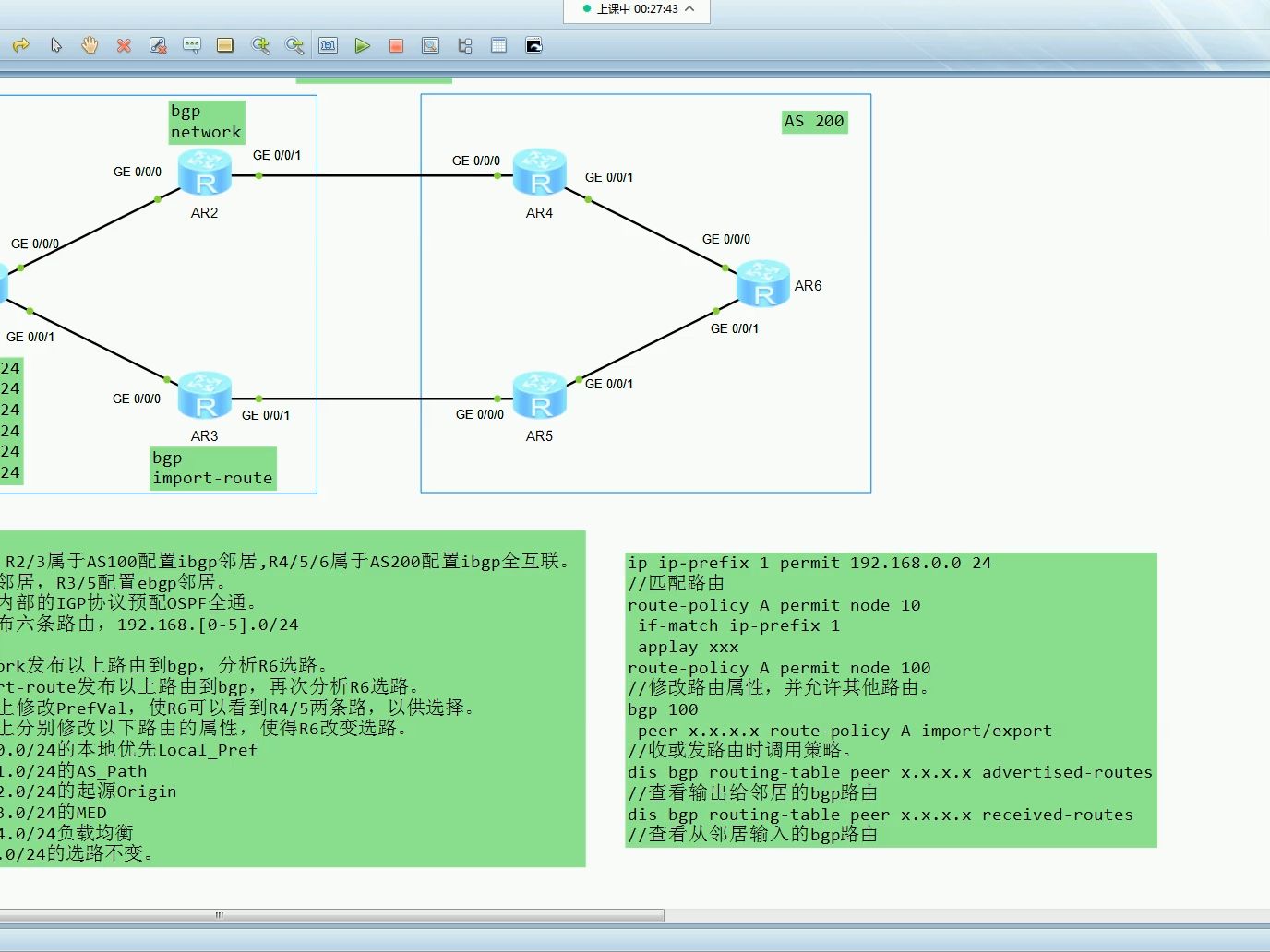This screenshot has width=1270, height=952.
Task: Select the 'bgp import-route' note below AR3
Action: click(x=213, y=468)
